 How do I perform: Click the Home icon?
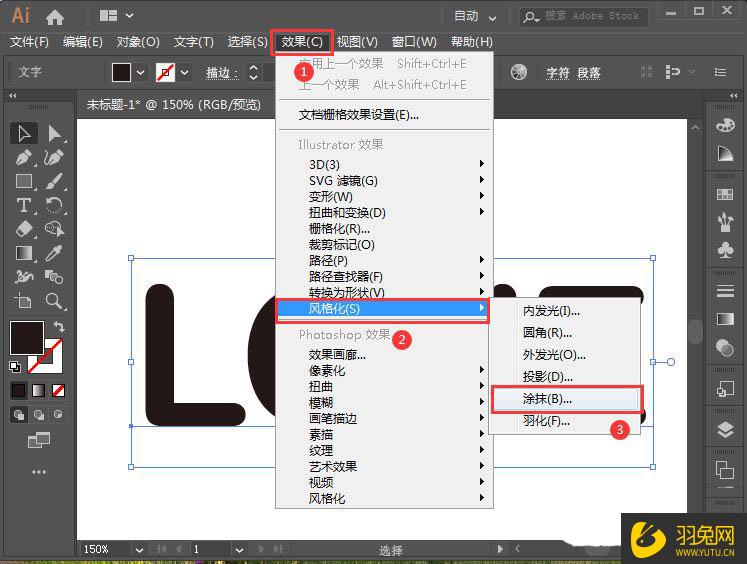pos(55,17)
